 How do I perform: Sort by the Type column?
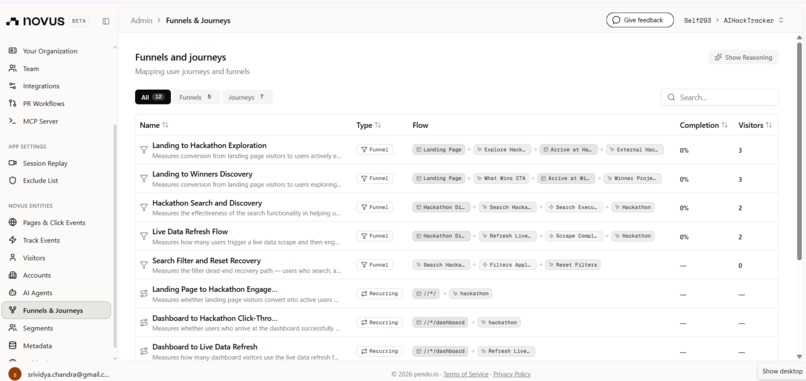click(369, 125)
